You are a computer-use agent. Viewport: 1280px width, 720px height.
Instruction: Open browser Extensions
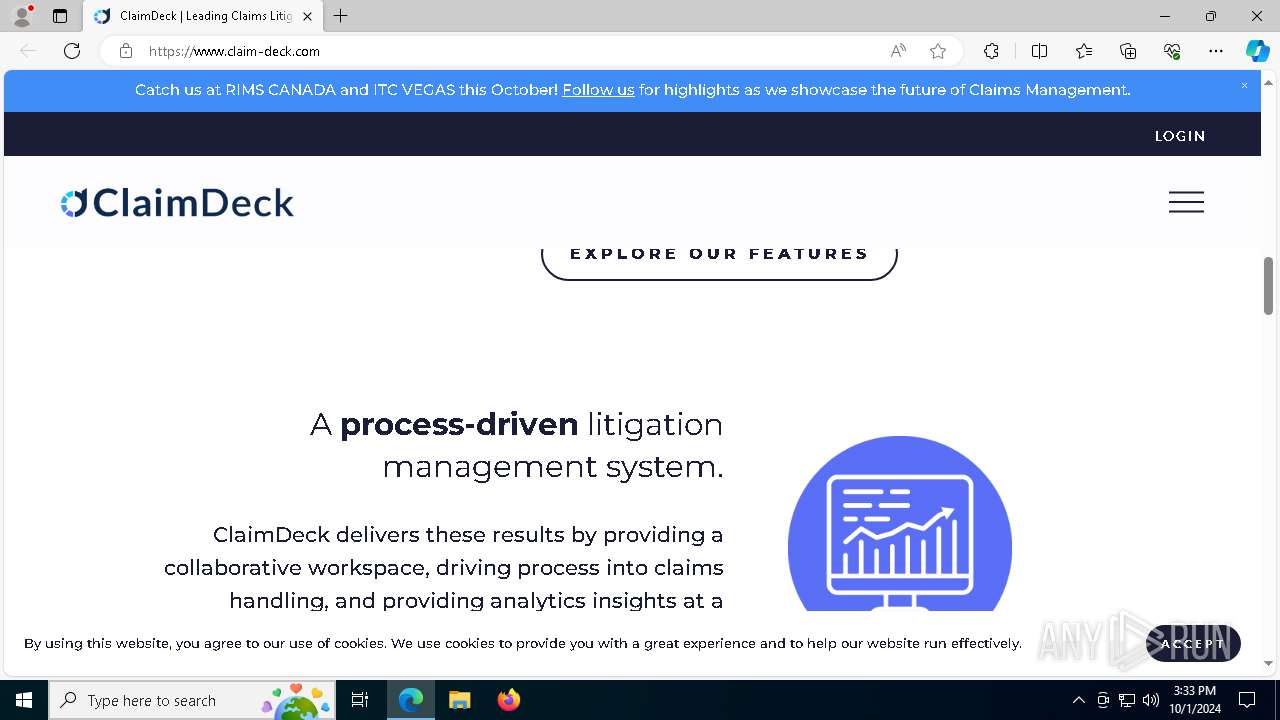(x=991, y=51)
